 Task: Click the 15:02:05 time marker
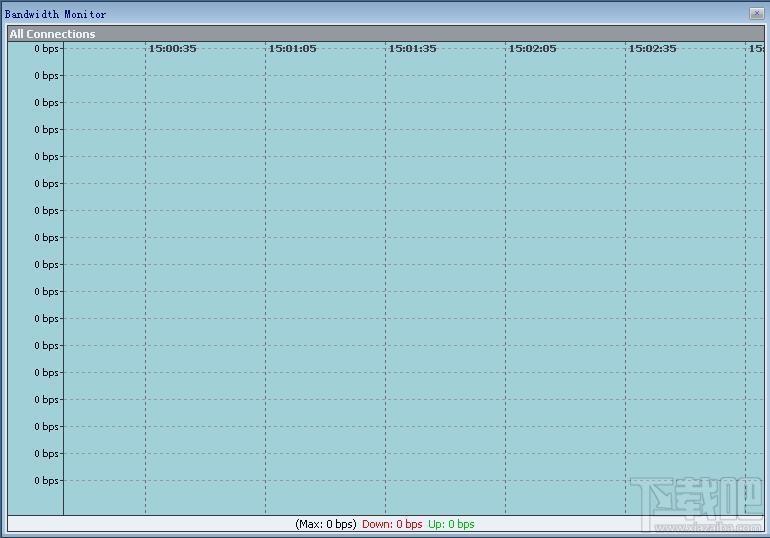(x=532, y=48)
